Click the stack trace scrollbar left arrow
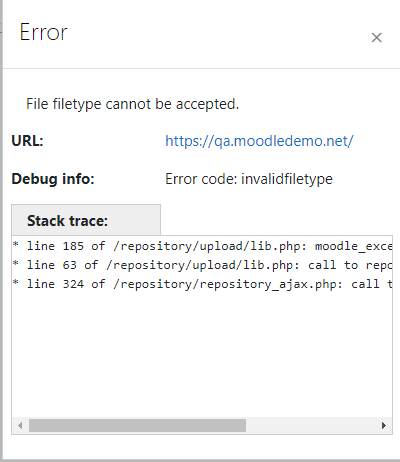The height and width of the screenshot is (462, 400). pyautogui.click(x=21, y=425)
